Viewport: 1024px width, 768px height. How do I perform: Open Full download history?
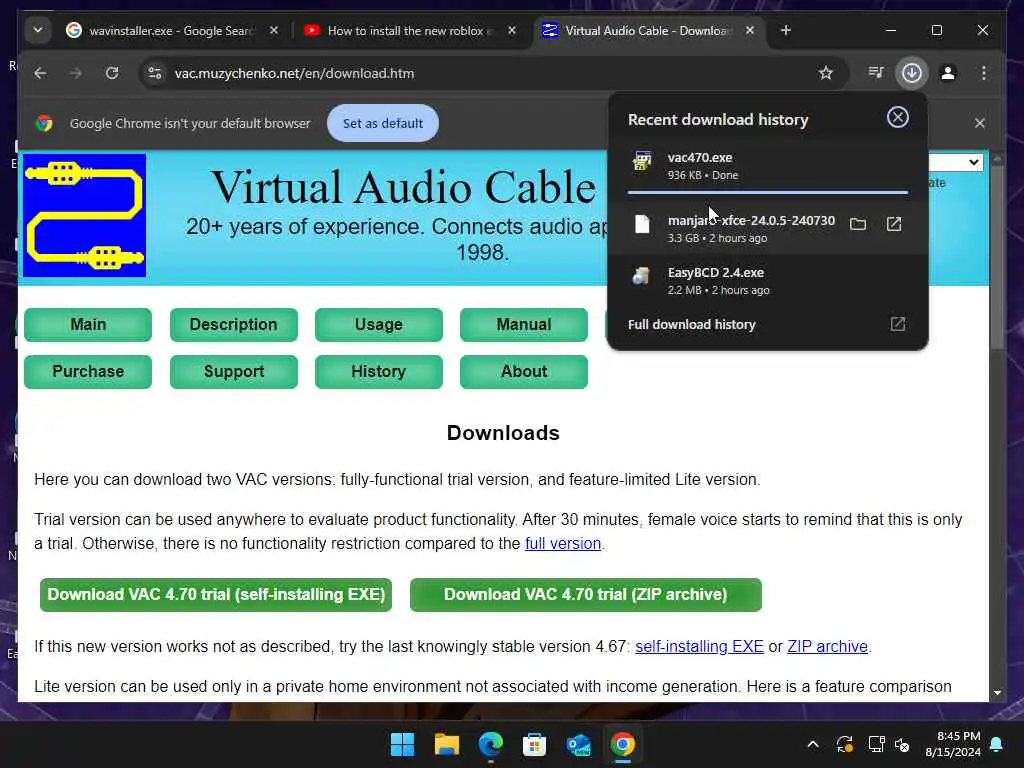pyautogui.click(x=692, y=325)
